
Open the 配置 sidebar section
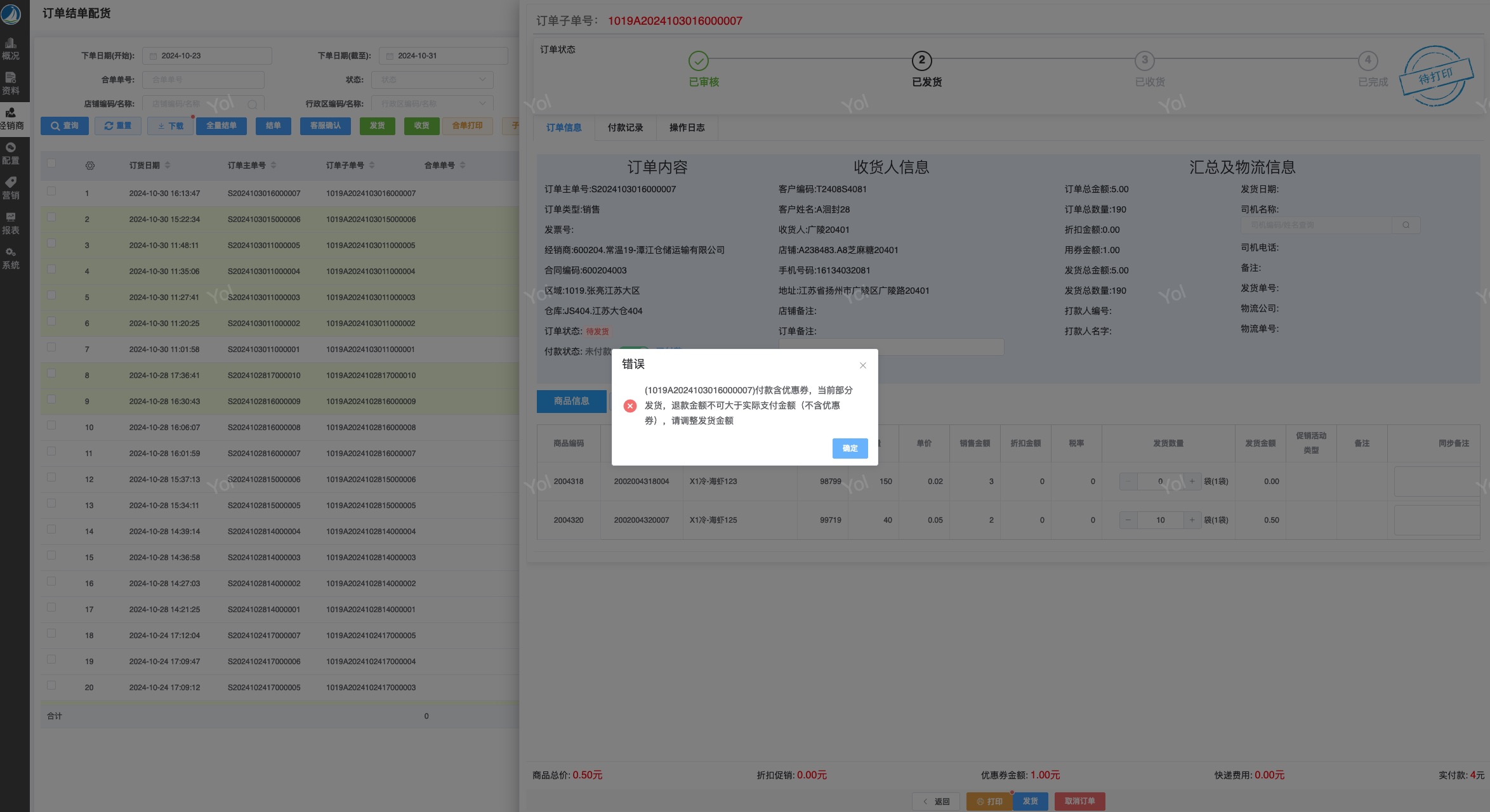(11, 153)
